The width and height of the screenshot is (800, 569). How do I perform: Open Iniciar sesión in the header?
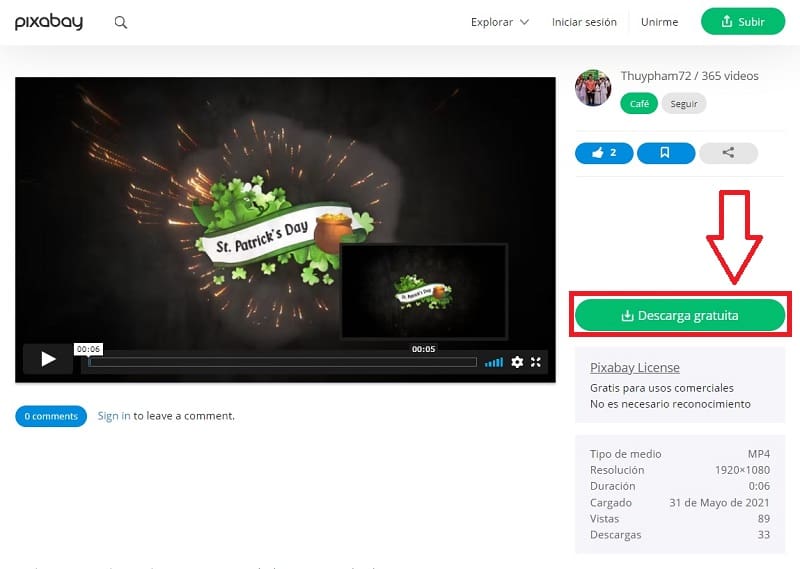pyautogui.click(x=584, y=22)
